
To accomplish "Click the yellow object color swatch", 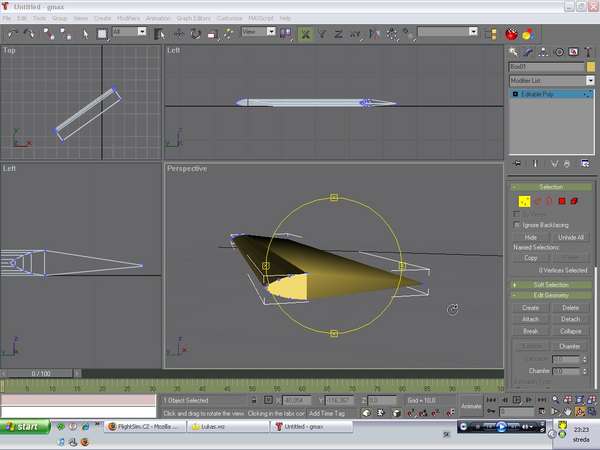I will coord(591,67).
